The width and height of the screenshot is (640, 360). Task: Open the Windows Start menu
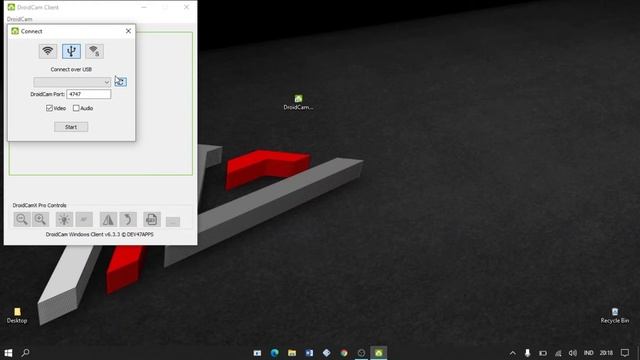[8, 353]
